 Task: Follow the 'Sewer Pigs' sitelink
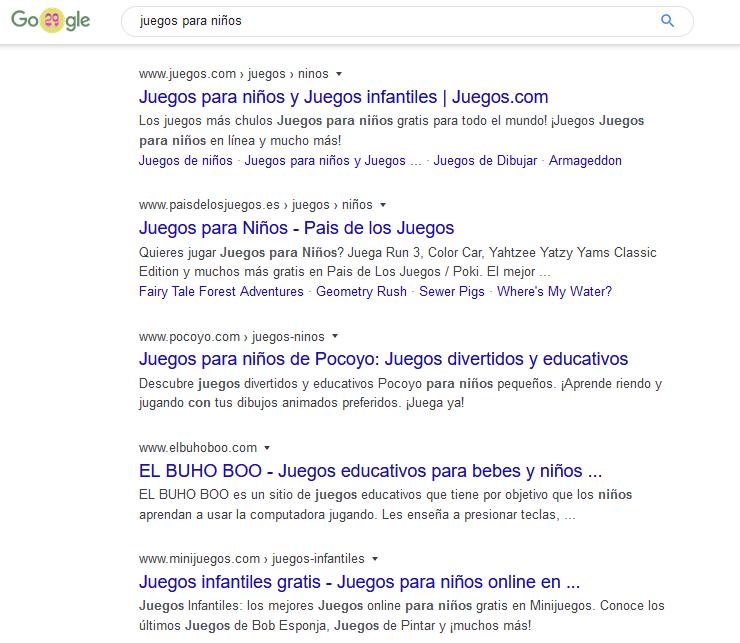click(x=452, y=291)
